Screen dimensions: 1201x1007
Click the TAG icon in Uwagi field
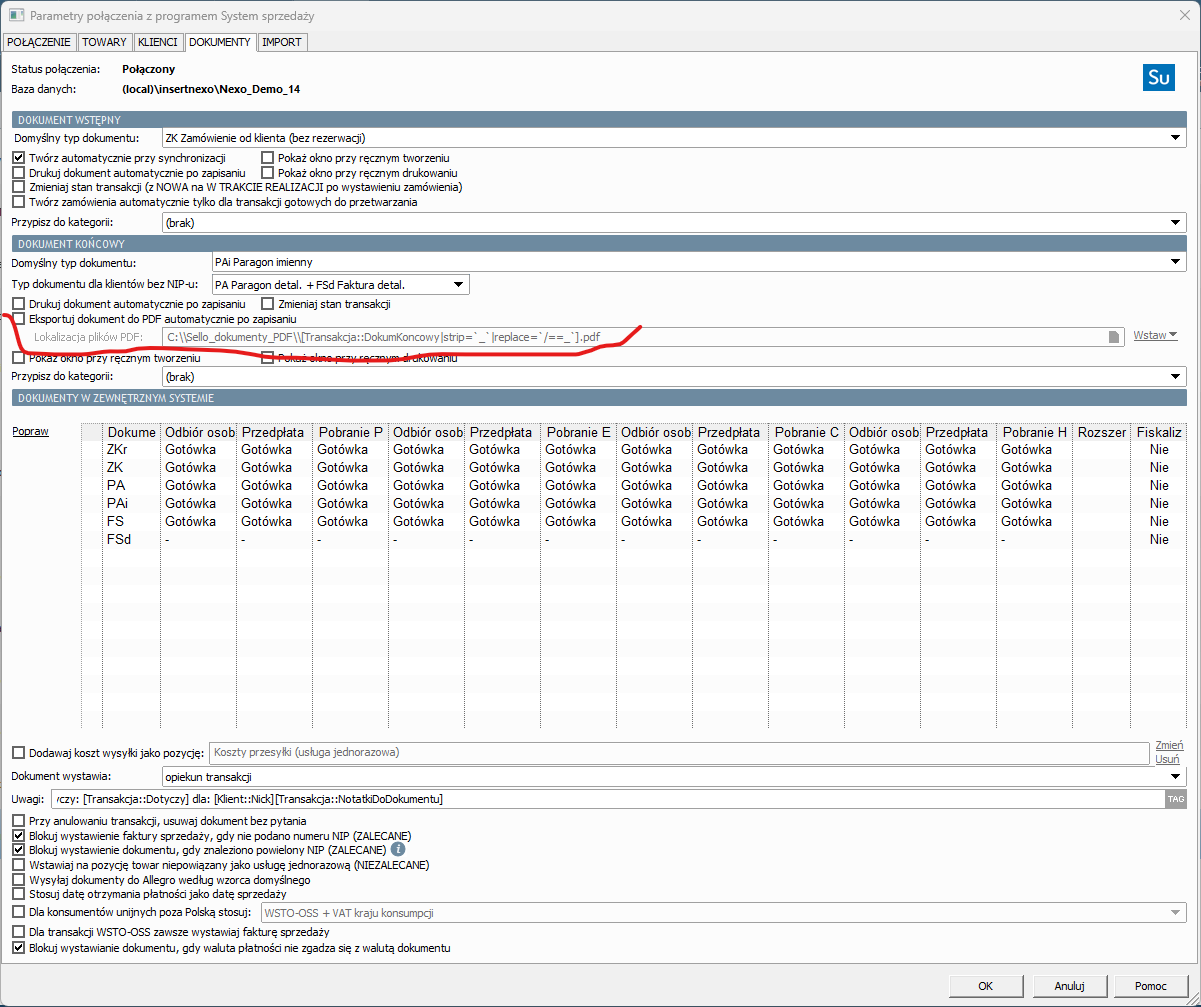pyautogui.click(x=1175, y=799)
